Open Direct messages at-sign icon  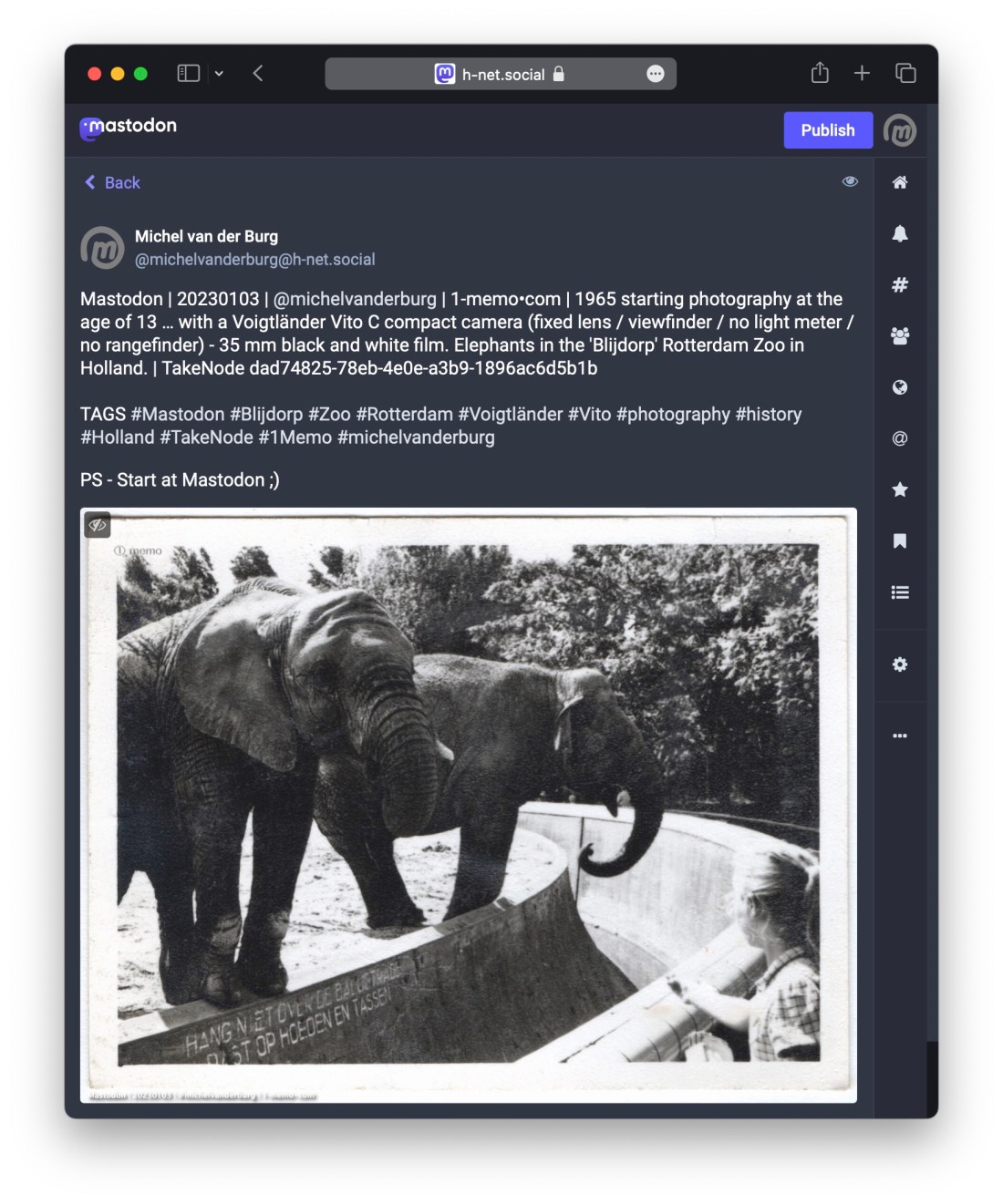point(899,438)
